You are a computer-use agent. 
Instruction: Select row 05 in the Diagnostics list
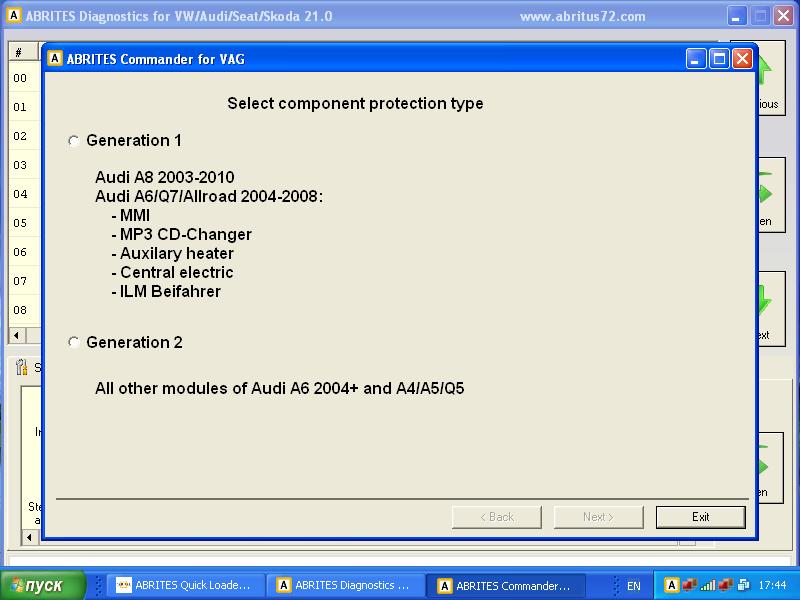pyautogui.click(x=24, y=223)
